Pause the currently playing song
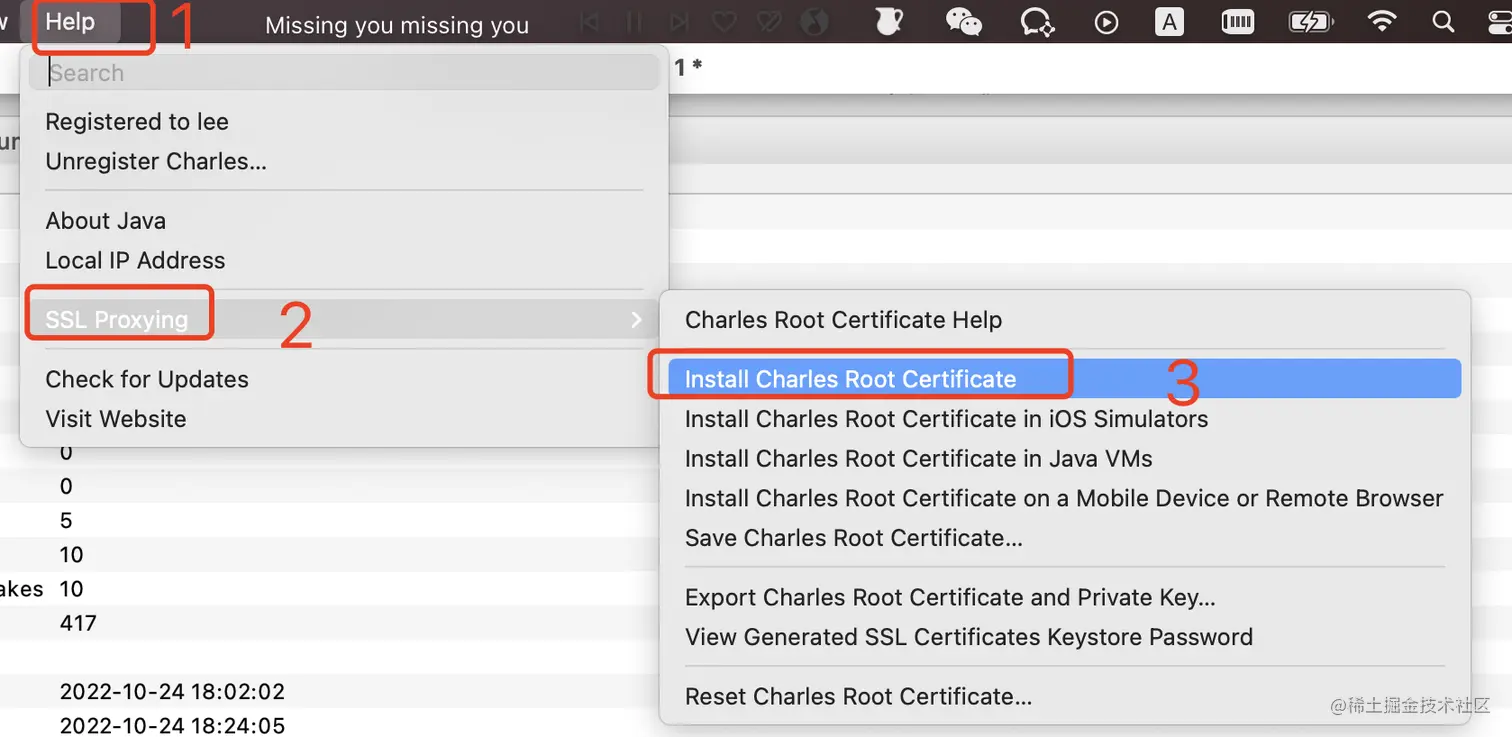The width and height of the screenshot is (1512, 737). [x=634, y=22]
